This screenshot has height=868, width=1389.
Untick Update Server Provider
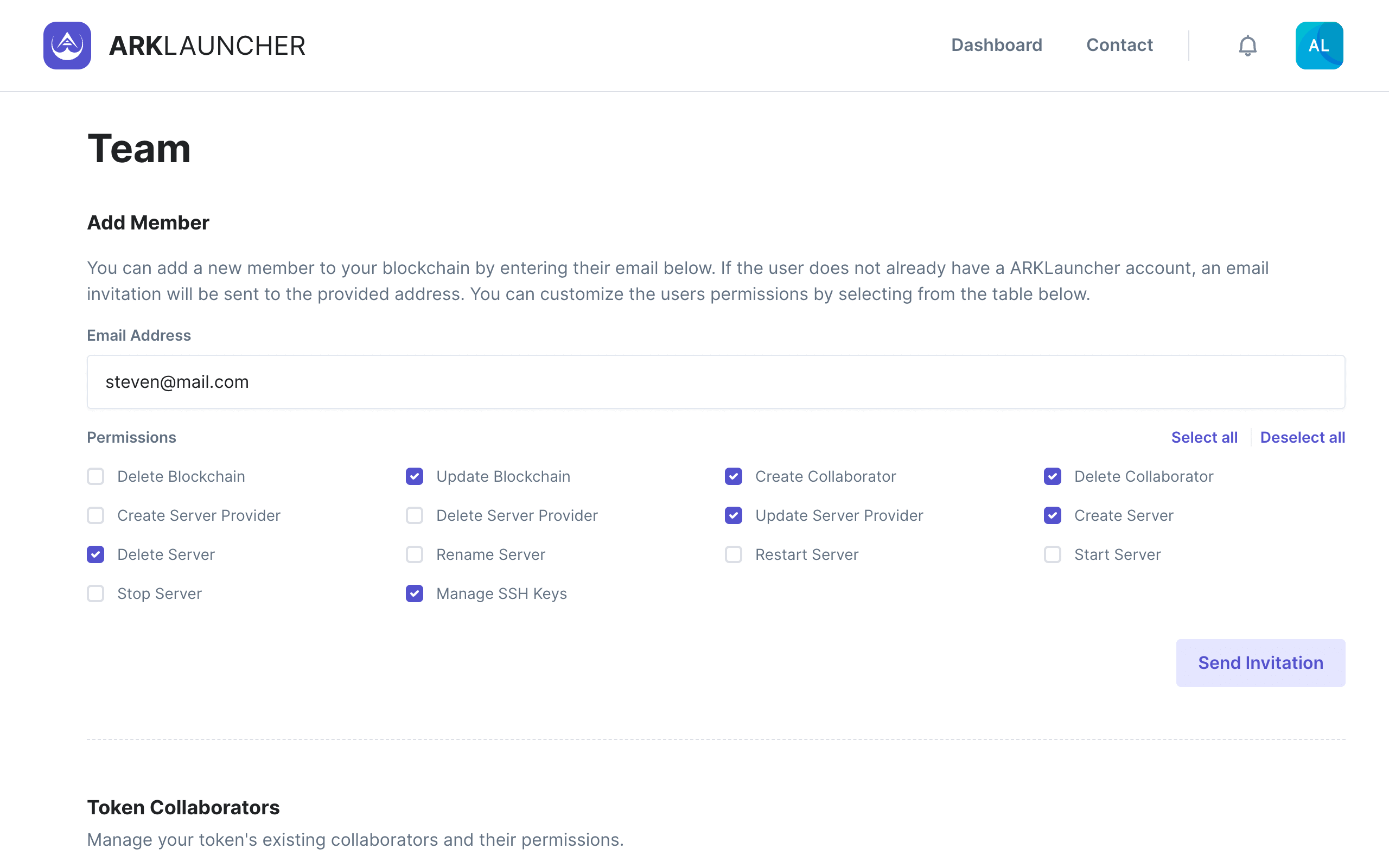point(734,515)
